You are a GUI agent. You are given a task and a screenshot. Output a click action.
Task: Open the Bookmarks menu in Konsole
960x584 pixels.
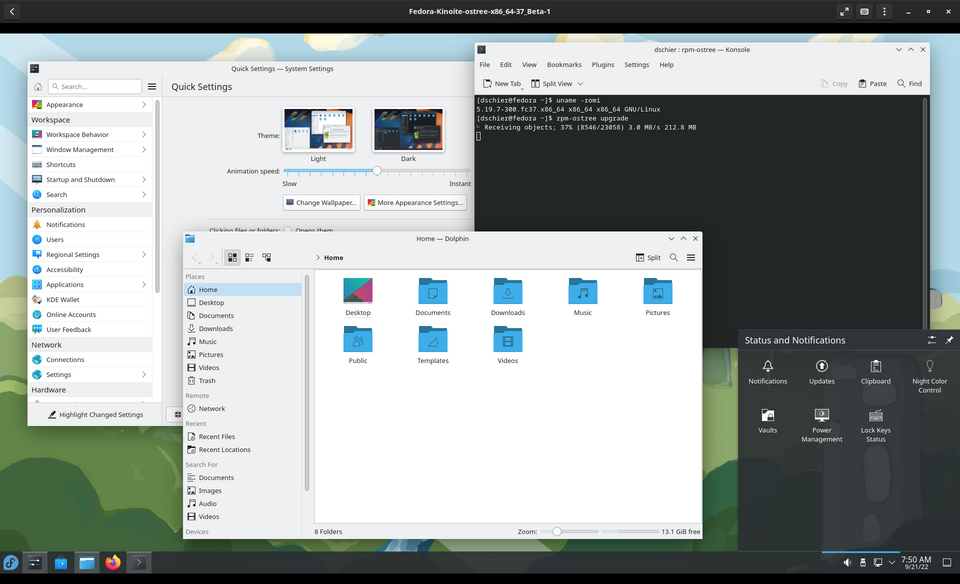click(564, 64)
